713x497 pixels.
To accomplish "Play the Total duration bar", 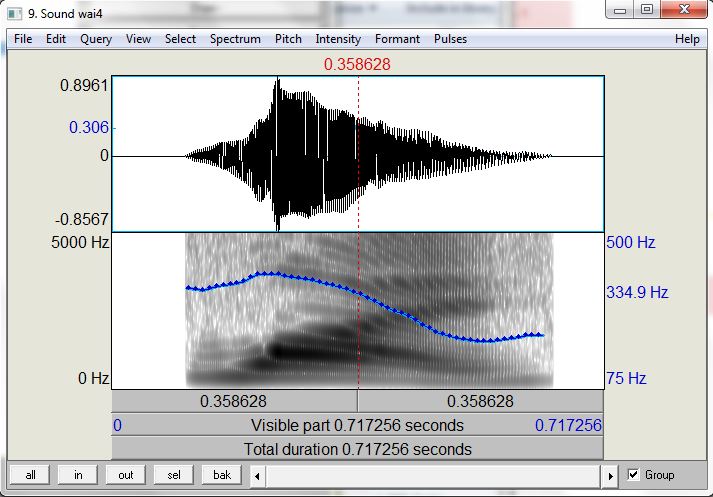I will point(357,449).
